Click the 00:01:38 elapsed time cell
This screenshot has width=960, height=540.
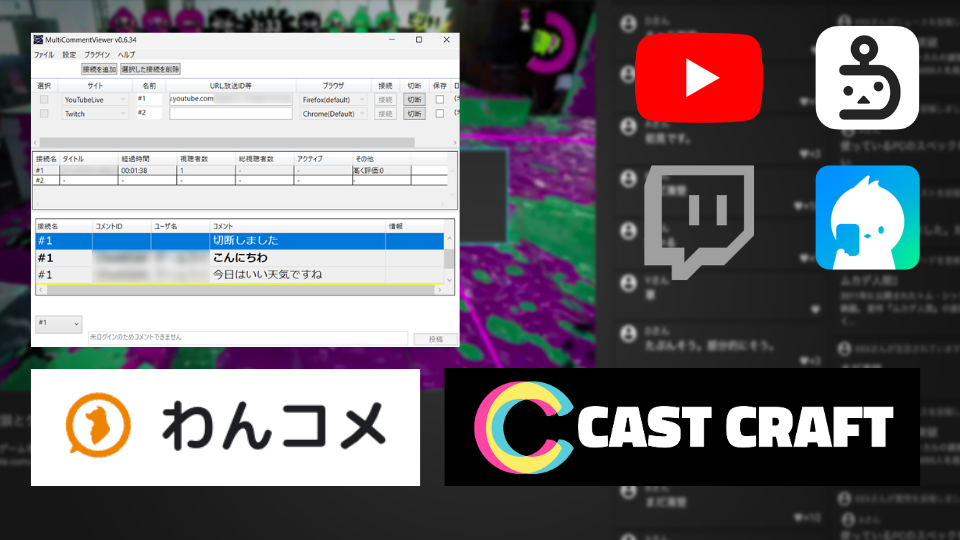click(x=147, y=171)
